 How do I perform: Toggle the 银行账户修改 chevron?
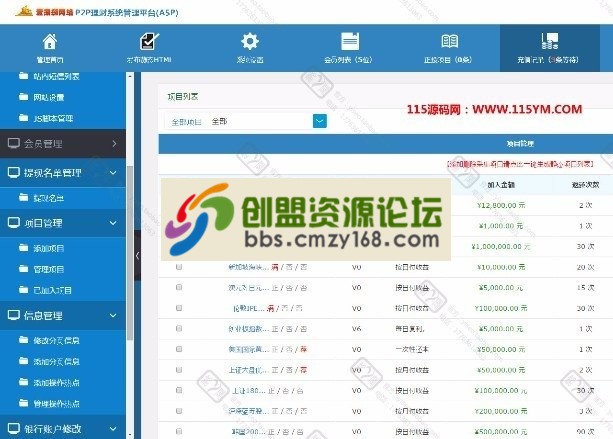[x=113, y=428]
